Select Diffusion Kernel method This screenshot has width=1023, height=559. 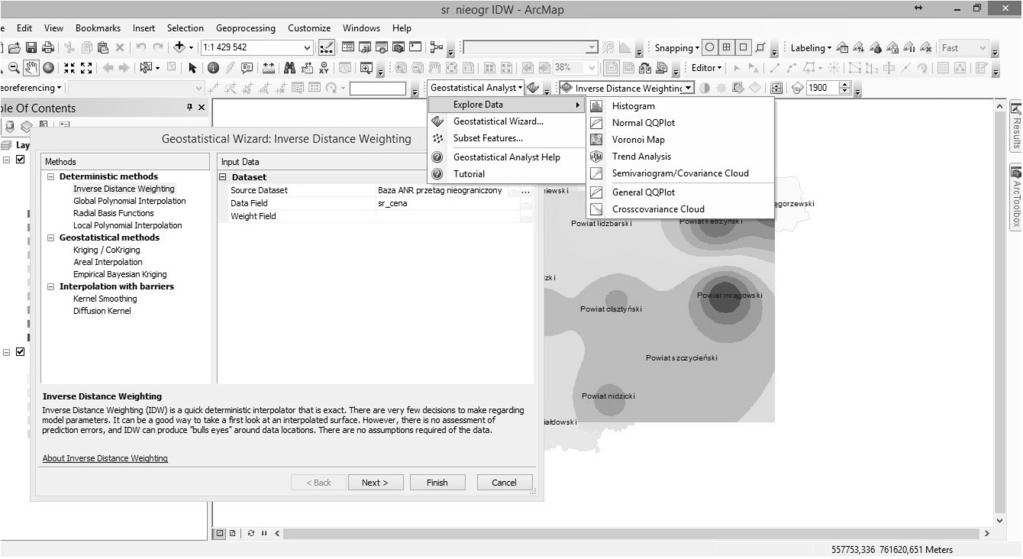[102, 311]
